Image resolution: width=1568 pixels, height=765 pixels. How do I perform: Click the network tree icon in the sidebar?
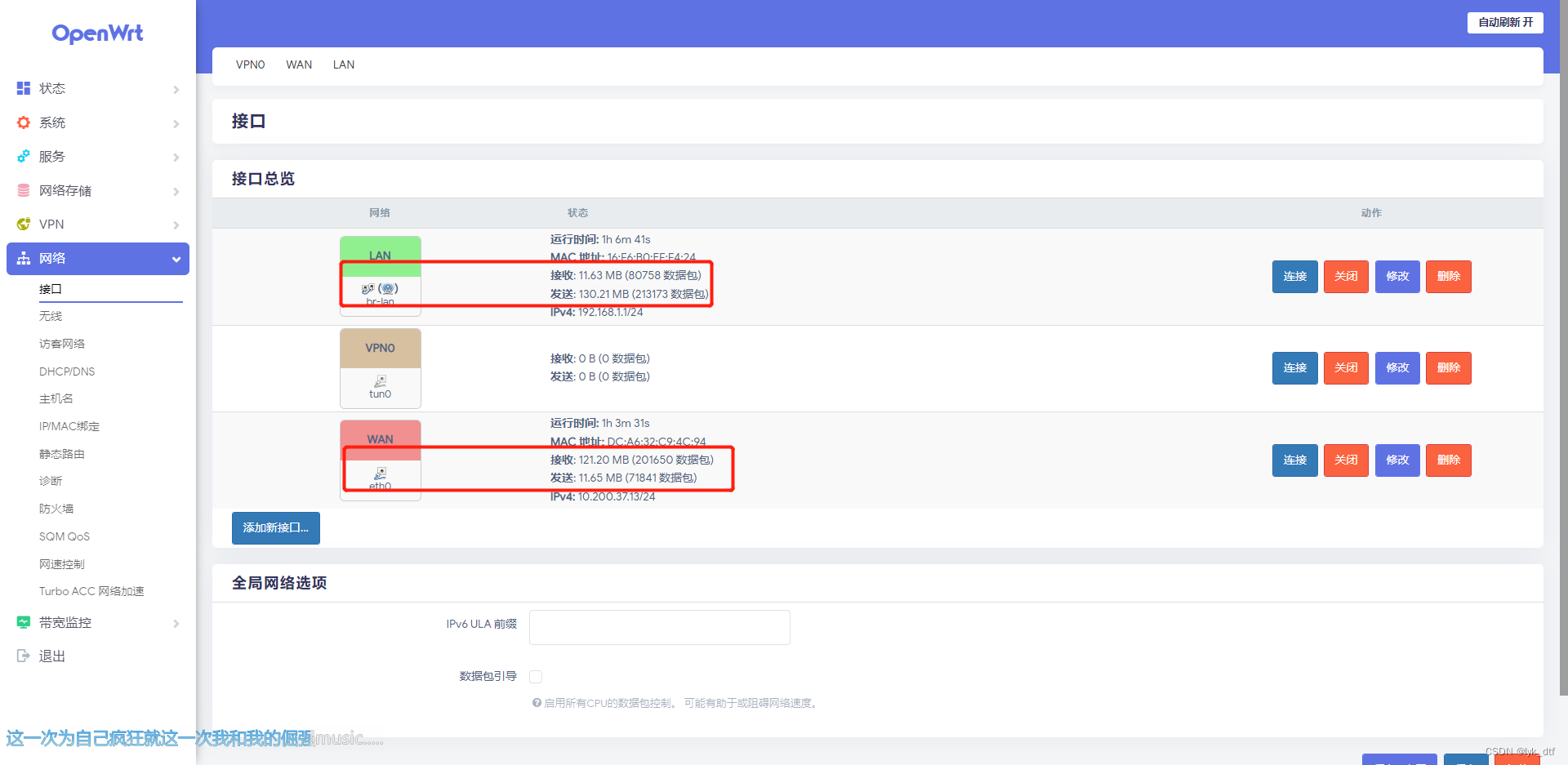24,258
